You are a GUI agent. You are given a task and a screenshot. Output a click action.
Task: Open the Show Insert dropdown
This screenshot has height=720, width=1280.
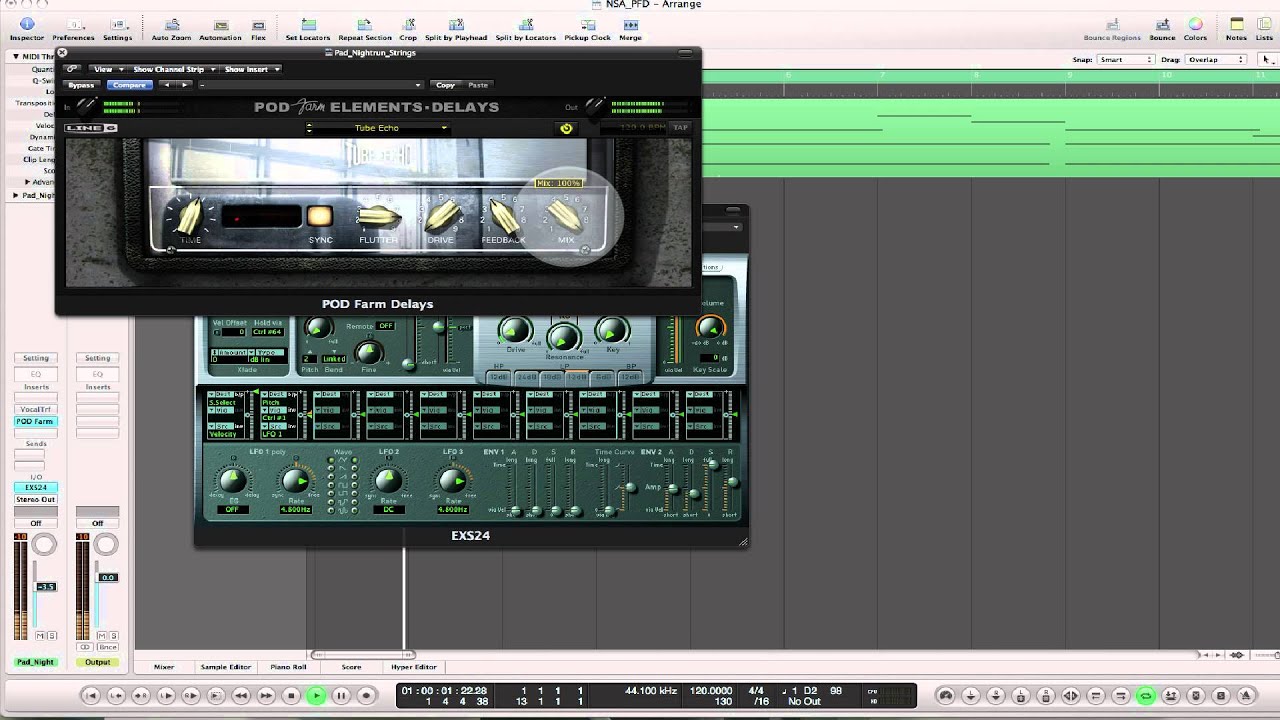pos(251,69)
